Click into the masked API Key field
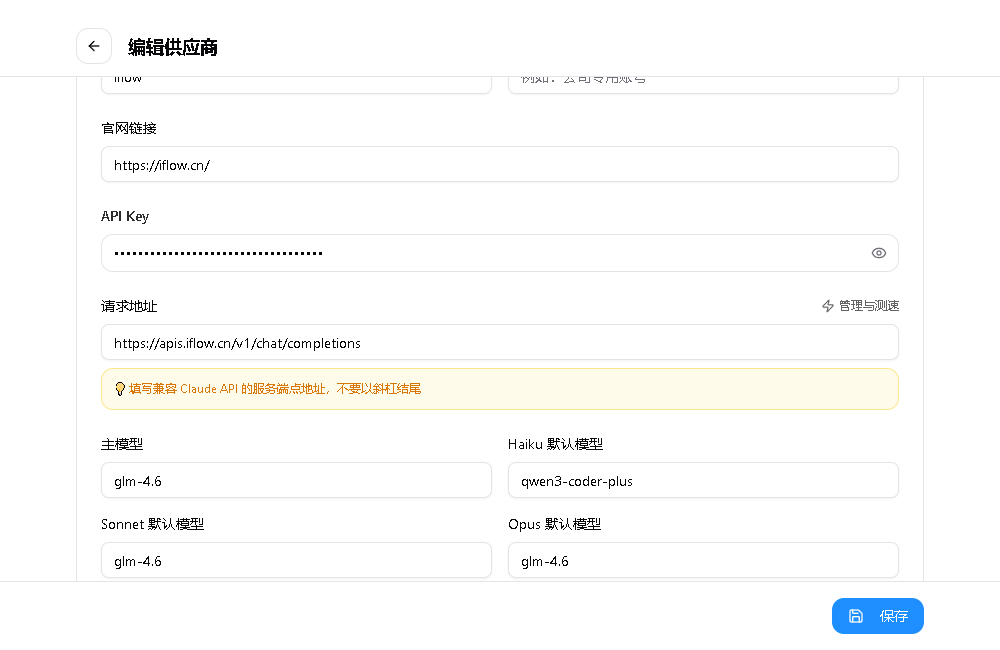Screen dimensions: 1000x650 480,253
